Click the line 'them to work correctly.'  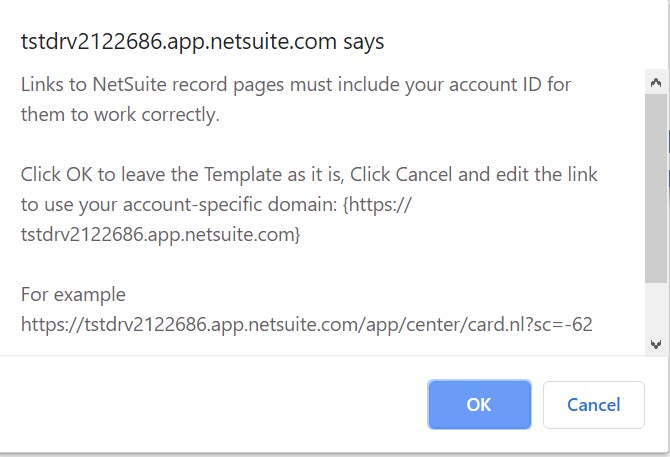point(119,115)
